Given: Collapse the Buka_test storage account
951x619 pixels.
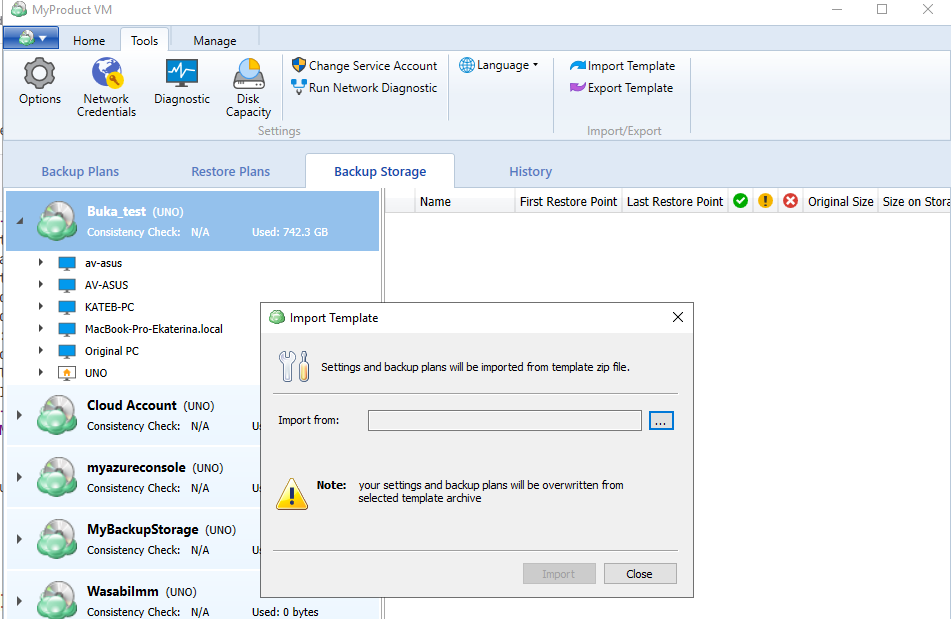Looking at the screenshot, I should point(19,221).
